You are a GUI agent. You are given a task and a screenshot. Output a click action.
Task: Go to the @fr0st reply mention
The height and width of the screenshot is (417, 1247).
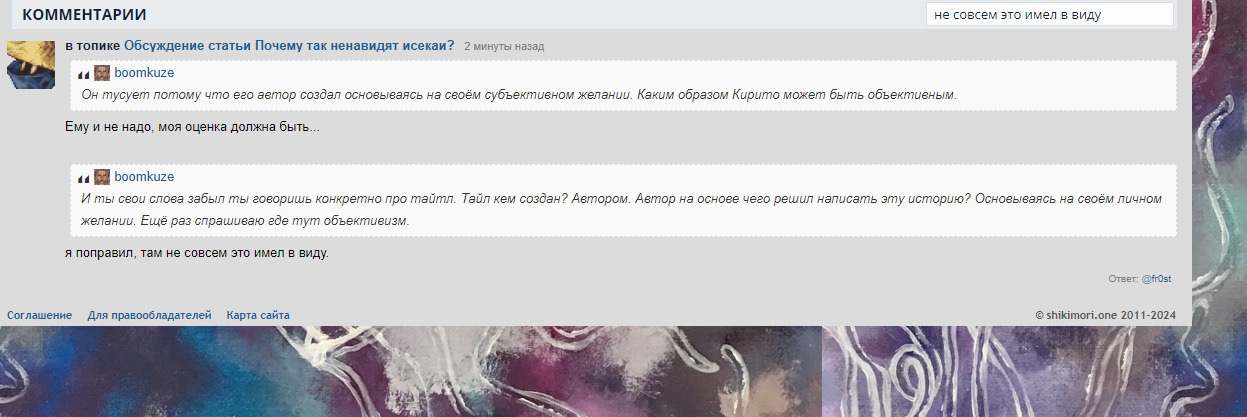(1156, 278)
